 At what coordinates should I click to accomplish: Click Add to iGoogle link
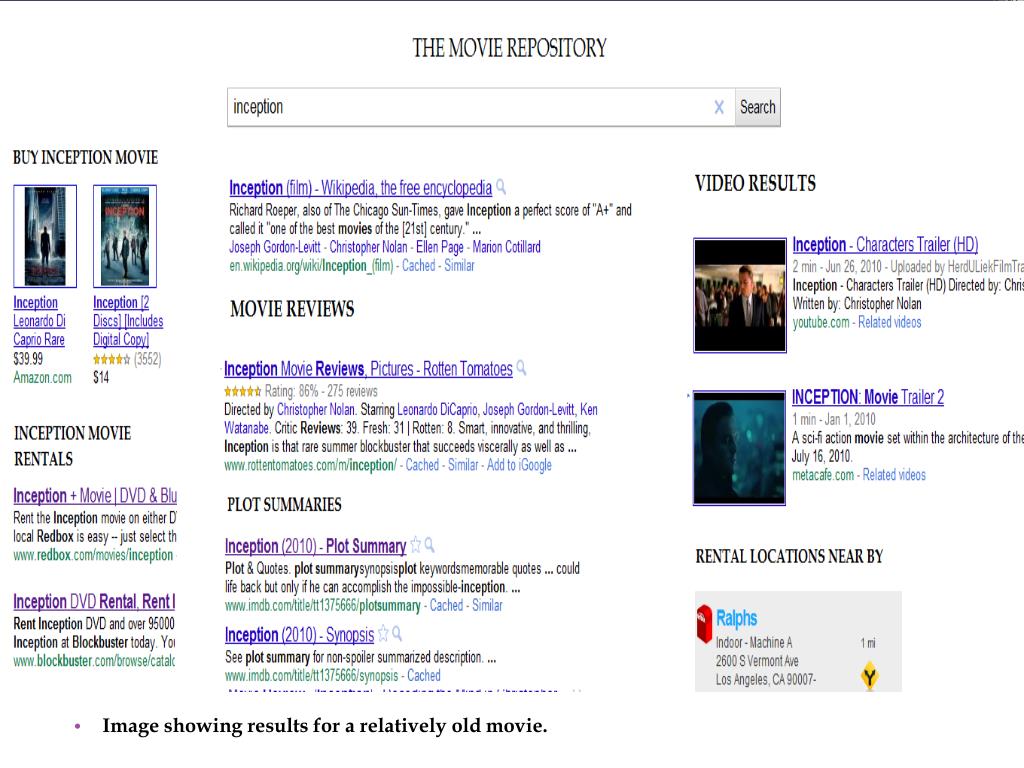tap(519, 465)
